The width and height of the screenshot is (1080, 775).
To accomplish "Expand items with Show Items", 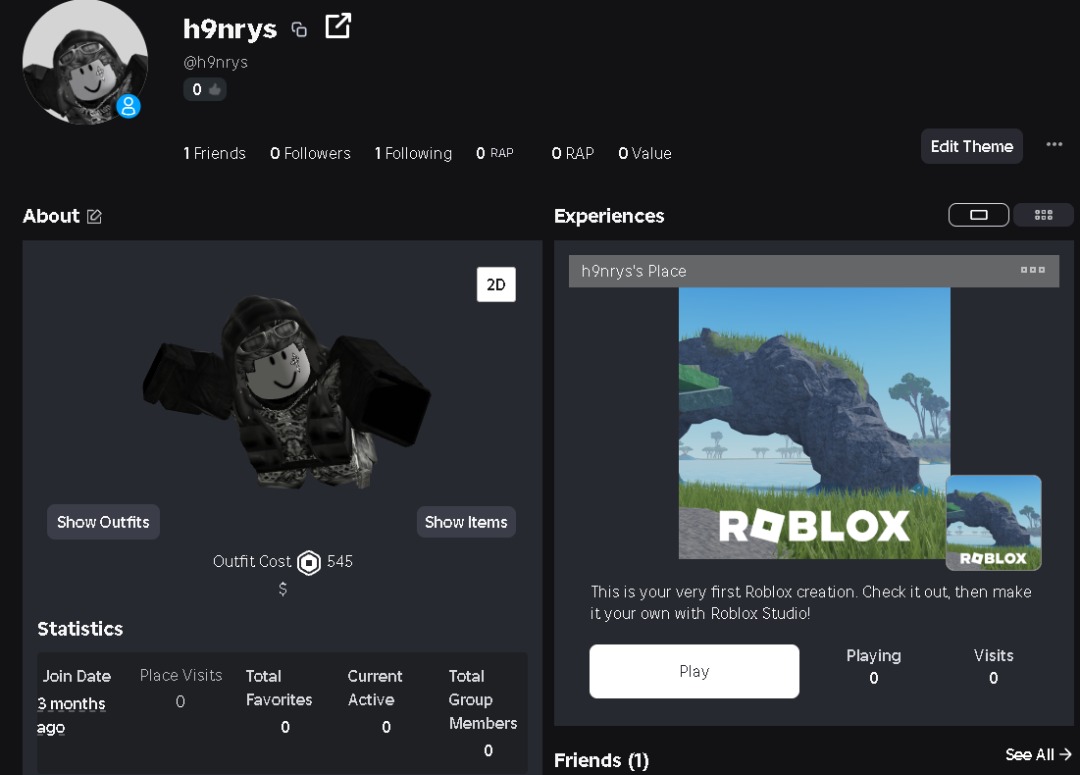I will click(x=466, y=521).
